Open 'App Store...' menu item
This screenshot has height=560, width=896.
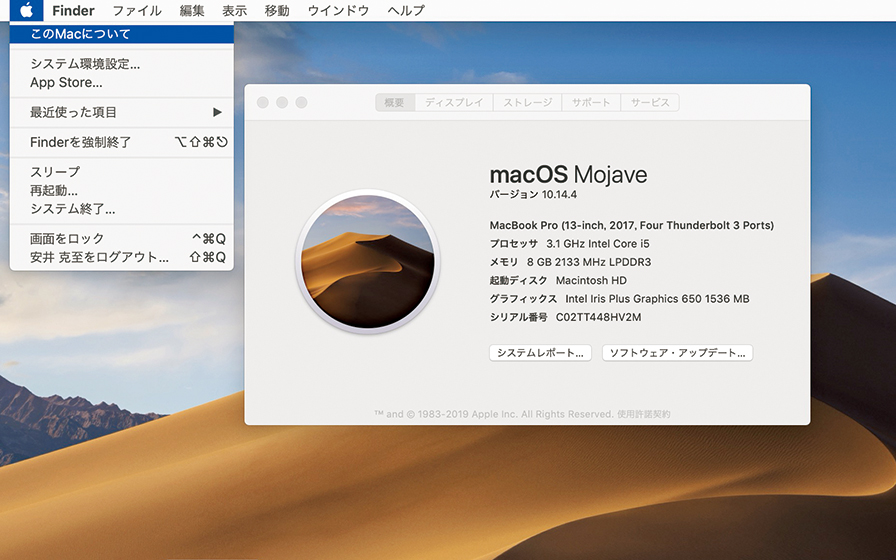click(x=66, y=83)
